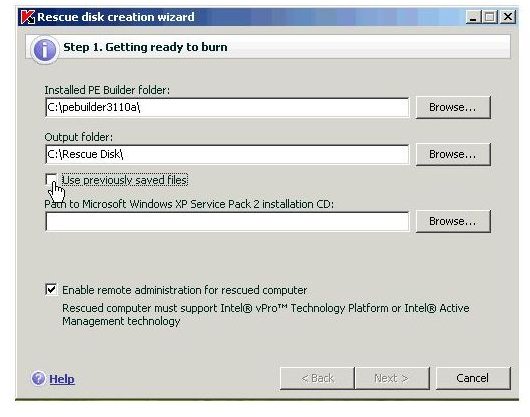530x417 pixels.
Task: Click the Kaspersky logo icon in title bar
Action: (28, 17)
